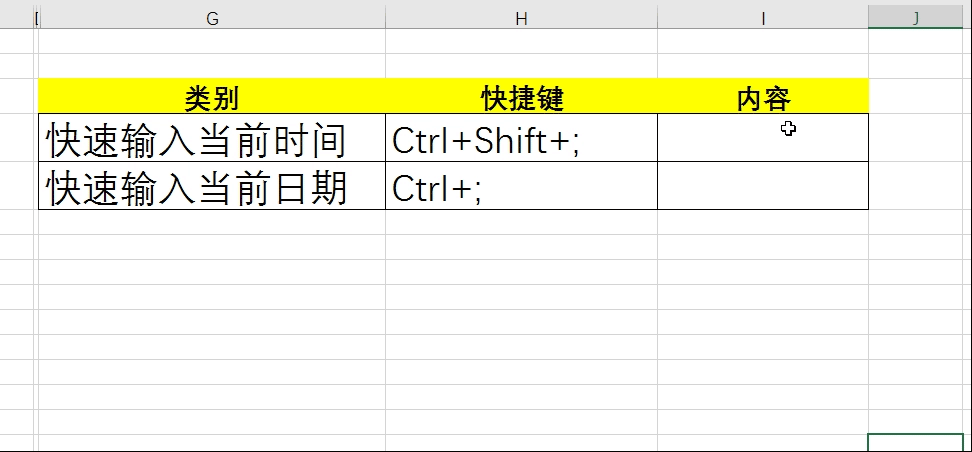Click empty 内容 cell for current time

(763, 138)
